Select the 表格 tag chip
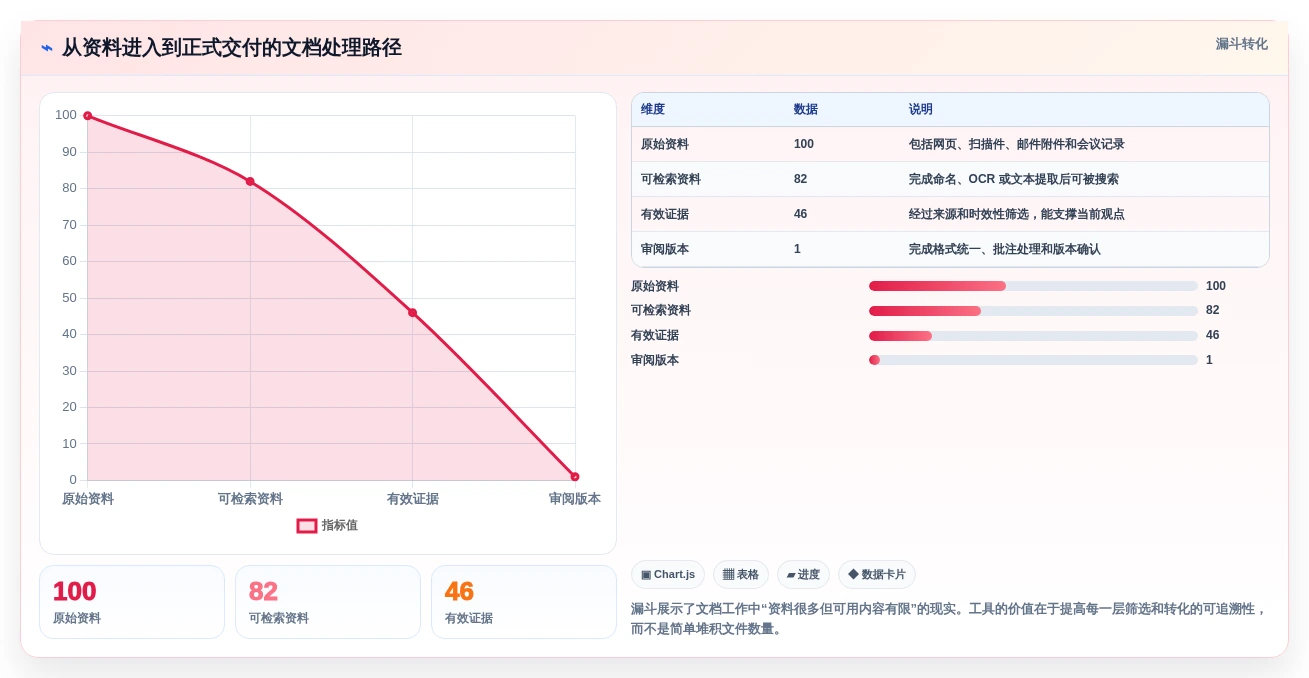The height and width of the screenshot is (678, 1309). click(x=741, y=575)
